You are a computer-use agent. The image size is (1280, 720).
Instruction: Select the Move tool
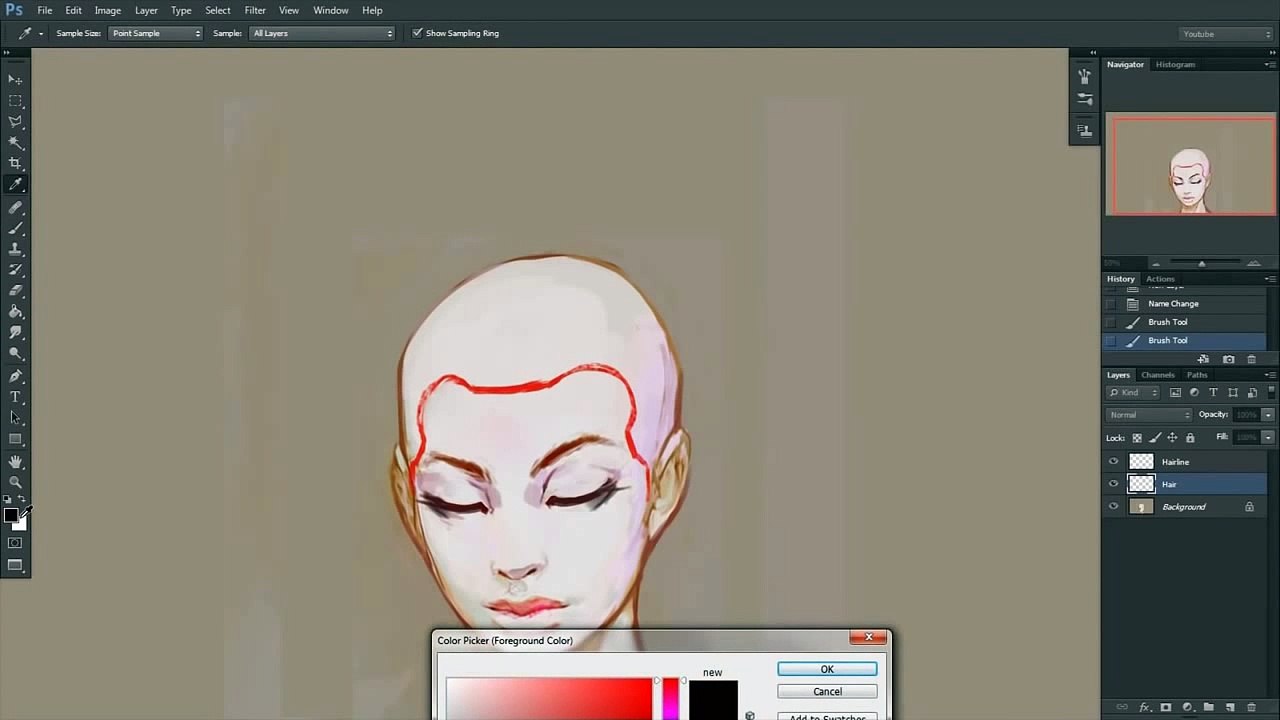pos(15,79)
